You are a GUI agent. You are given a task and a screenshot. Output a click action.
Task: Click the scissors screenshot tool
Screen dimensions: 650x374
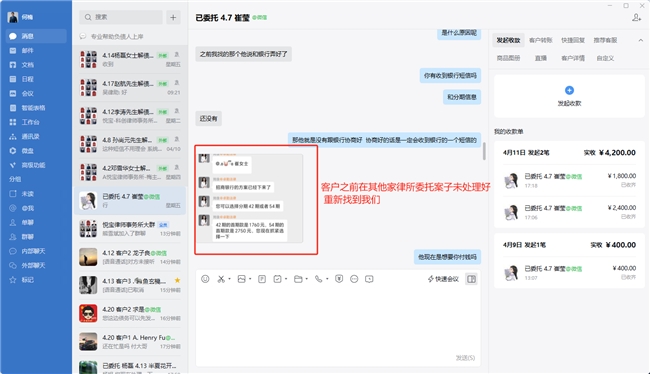click(221, 279)
